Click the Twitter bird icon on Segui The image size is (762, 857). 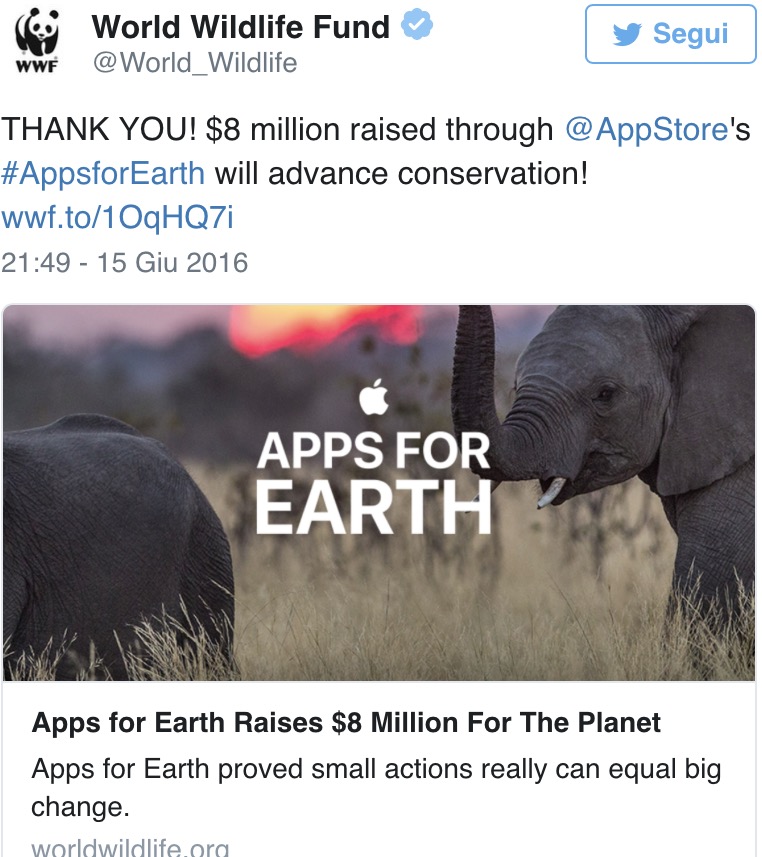(627, 35)
